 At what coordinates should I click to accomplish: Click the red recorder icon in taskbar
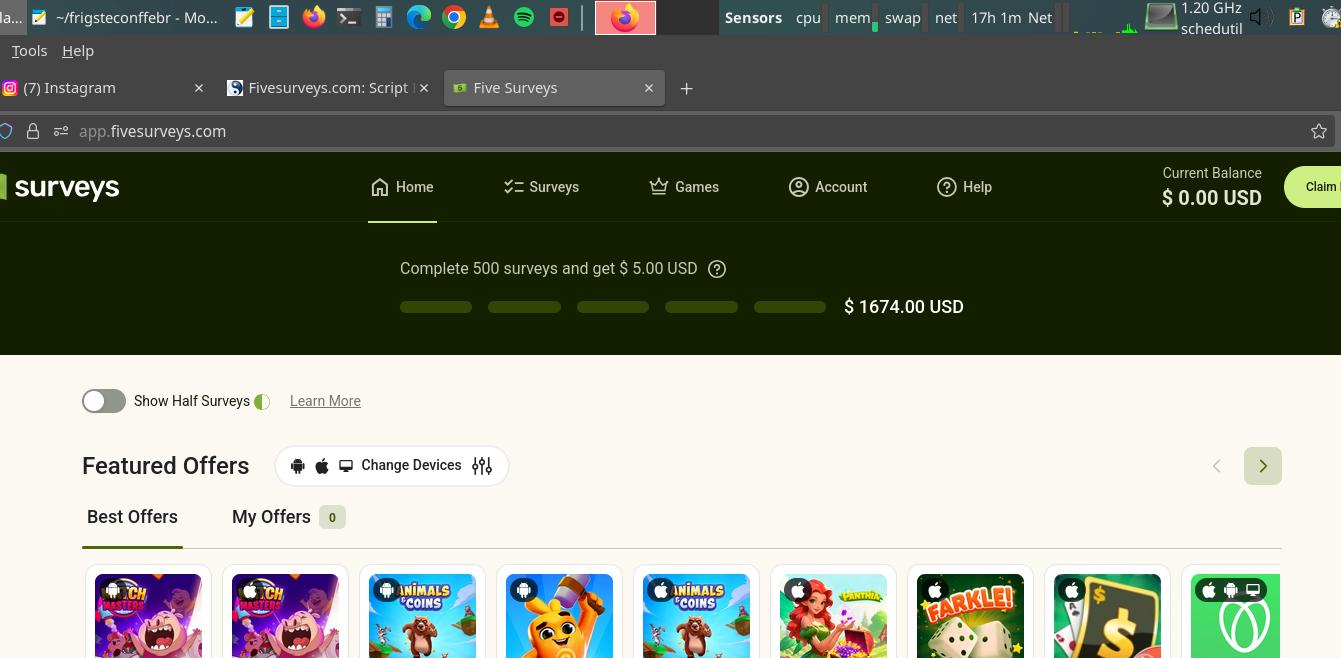pos(559,17)
